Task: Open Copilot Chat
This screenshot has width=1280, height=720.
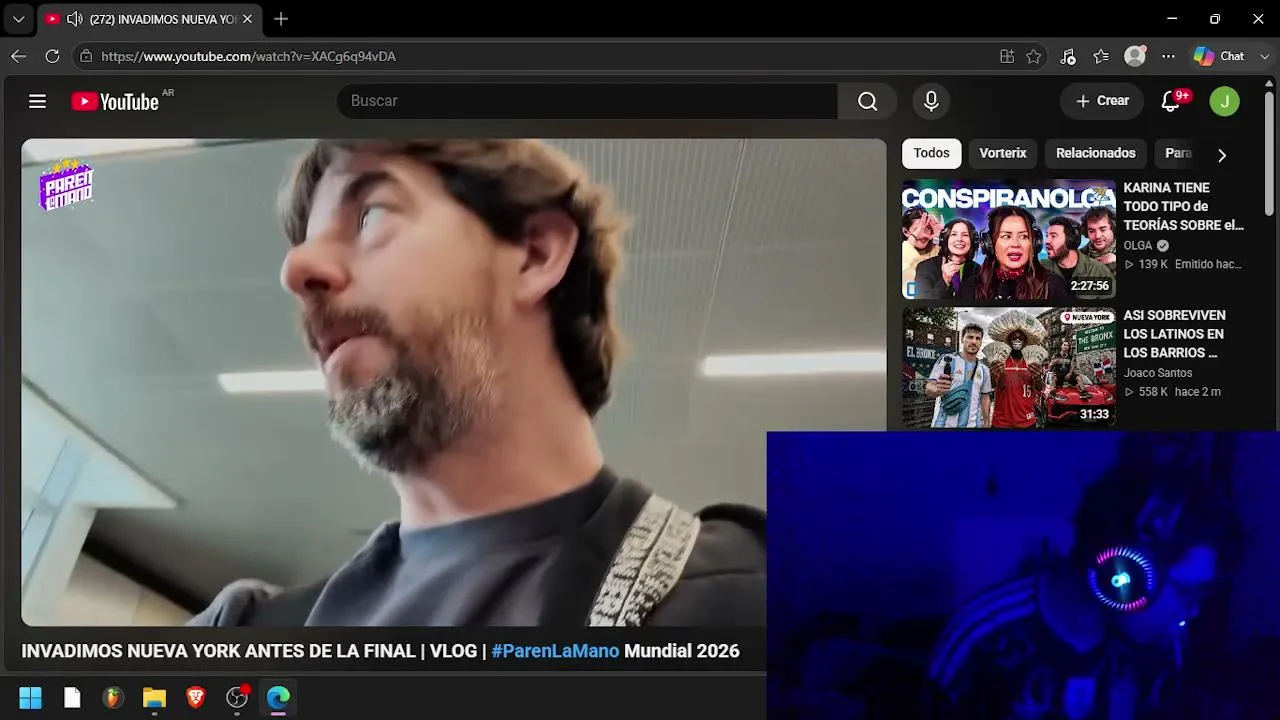Action: [x=1220, y=56]
